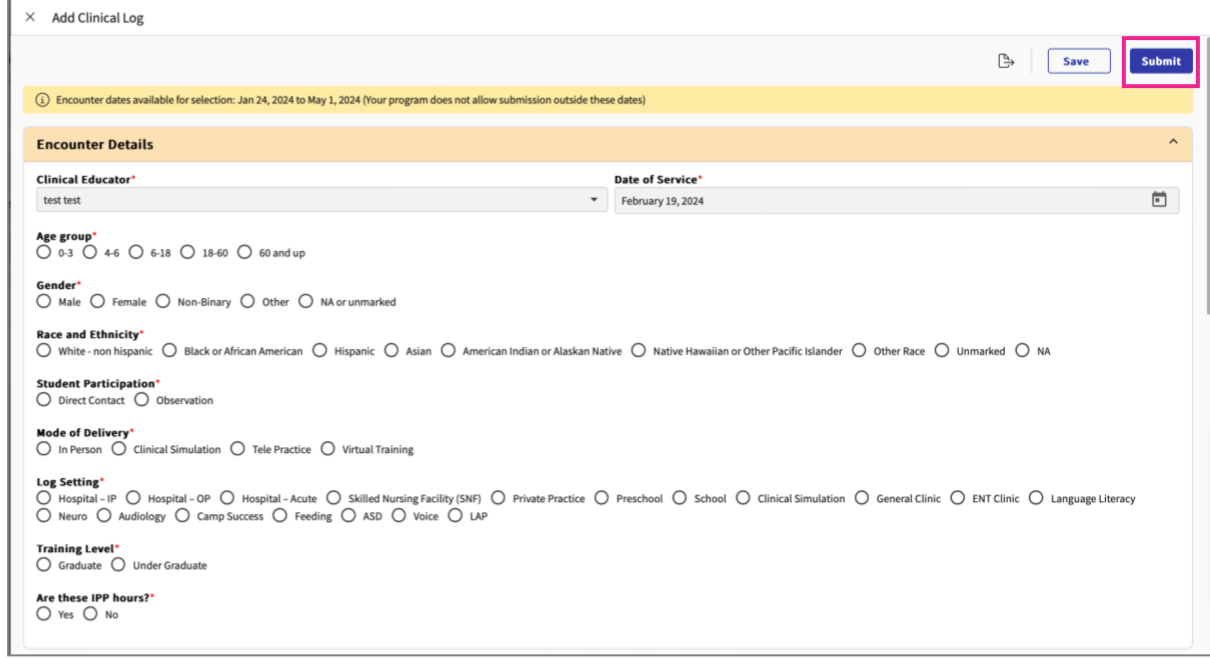The height and width of the screenshot is (658, 1210).
Task: Open the Date of Service calendar picker
Action: [1159, 200]
